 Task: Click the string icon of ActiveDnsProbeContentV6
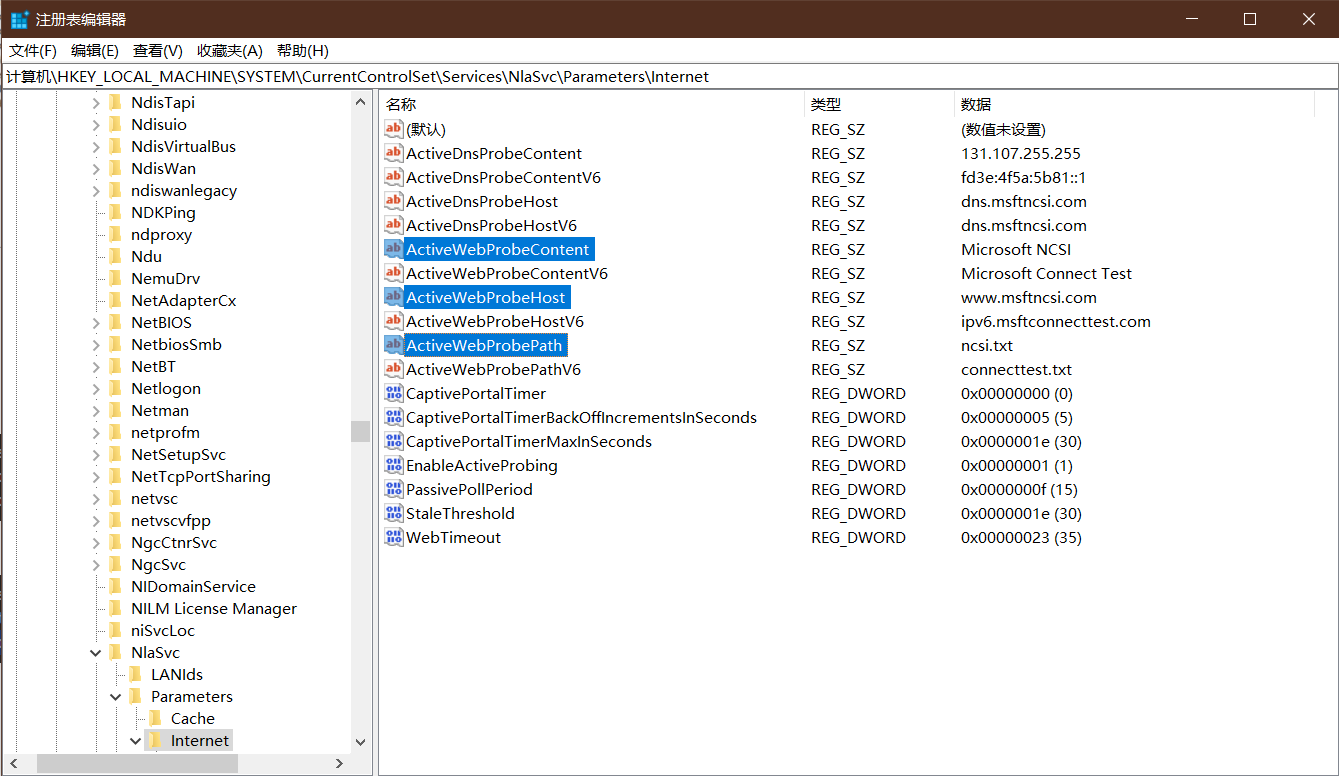394,177
